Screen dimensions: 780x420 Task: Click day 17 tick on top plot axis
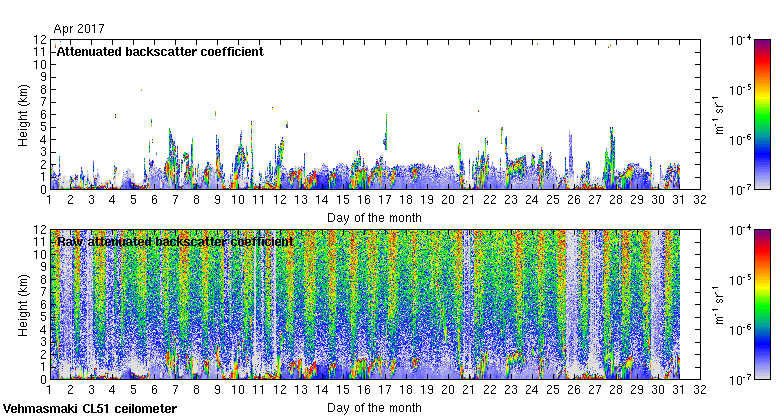(385, 200)
